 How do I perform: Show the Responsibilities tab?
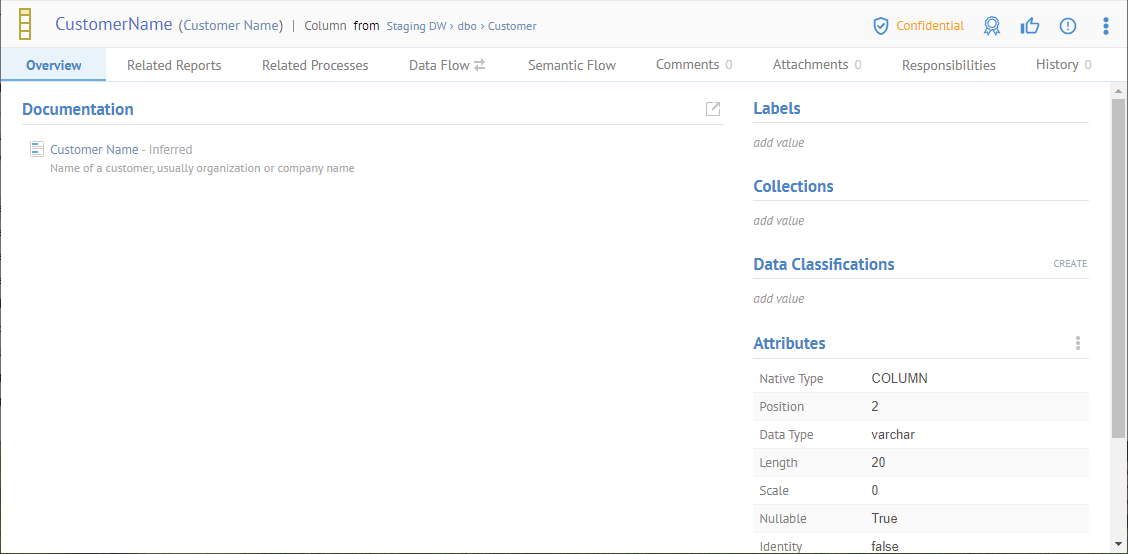pyautogui.click(x=948, y=65)
